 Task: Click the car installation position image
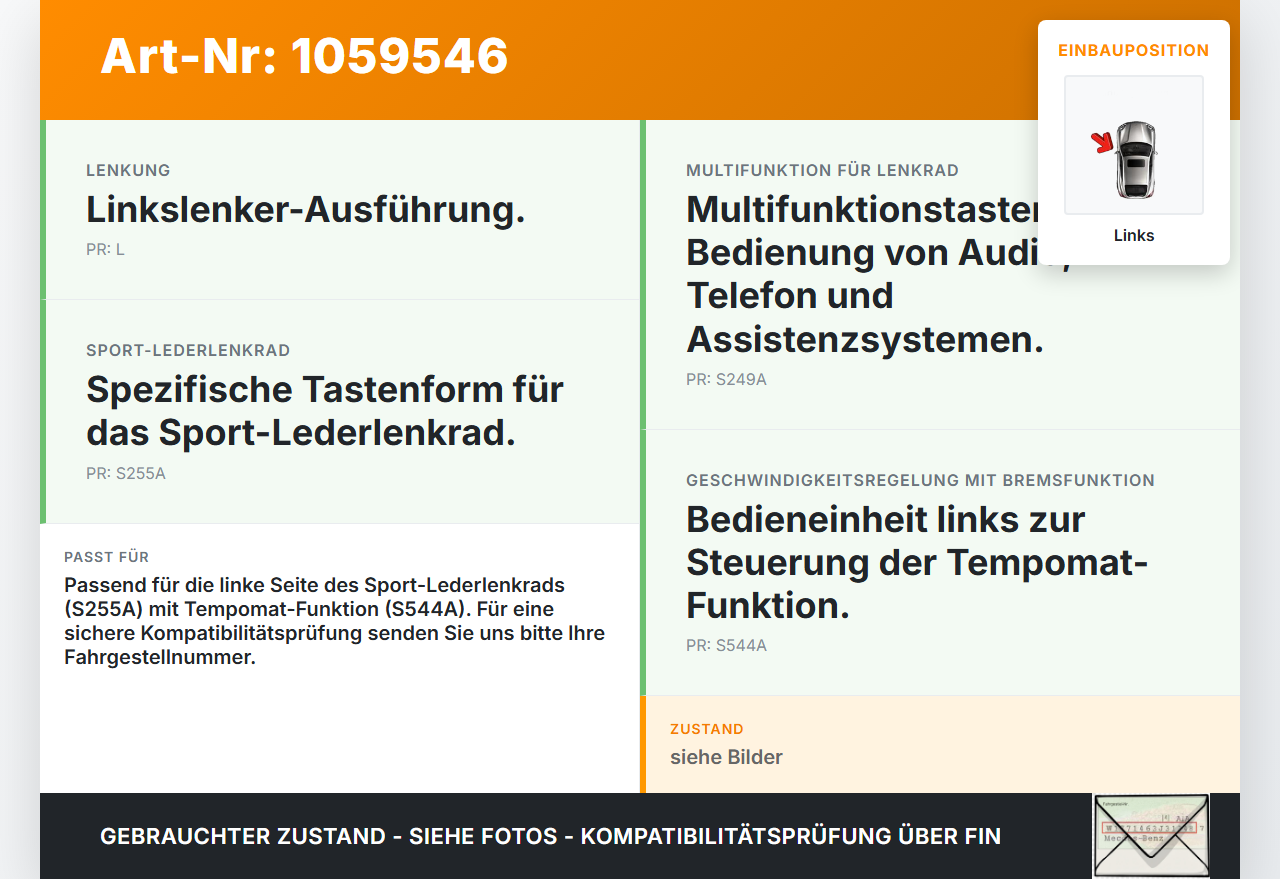[1134, 145]
